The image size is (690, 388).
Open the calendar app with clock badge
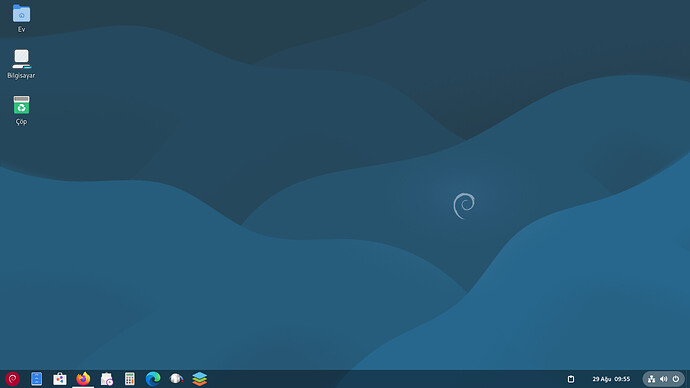pos(106,379)
